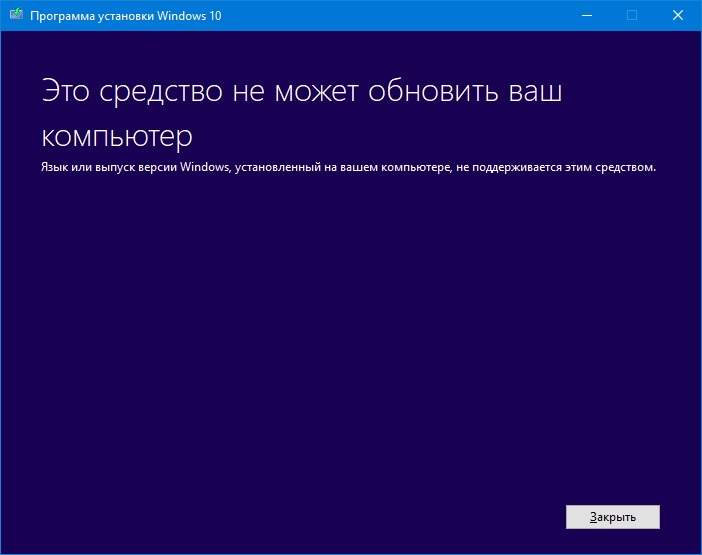This screenshot has height=555, width=702.
Task: Click the message starting Язык или выпуск версии
Action: [348, 167]
